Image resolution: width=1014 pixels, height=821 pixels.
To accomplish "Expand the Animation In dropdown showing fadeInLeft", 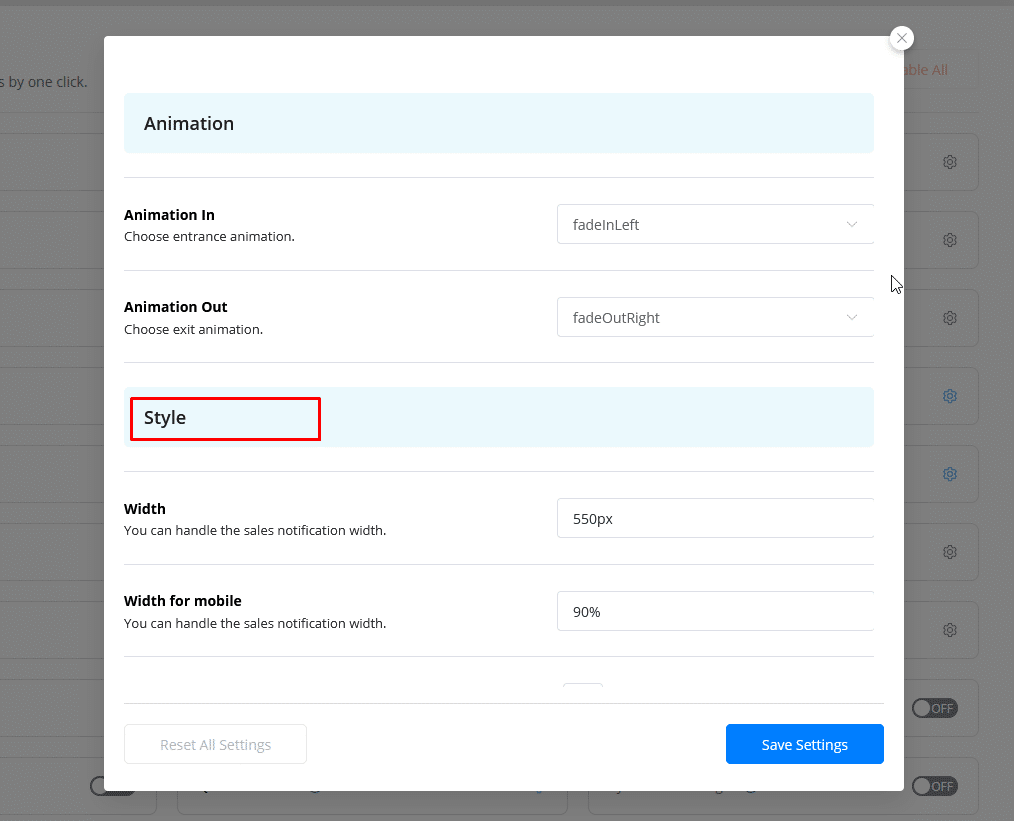I will [715, 225].
